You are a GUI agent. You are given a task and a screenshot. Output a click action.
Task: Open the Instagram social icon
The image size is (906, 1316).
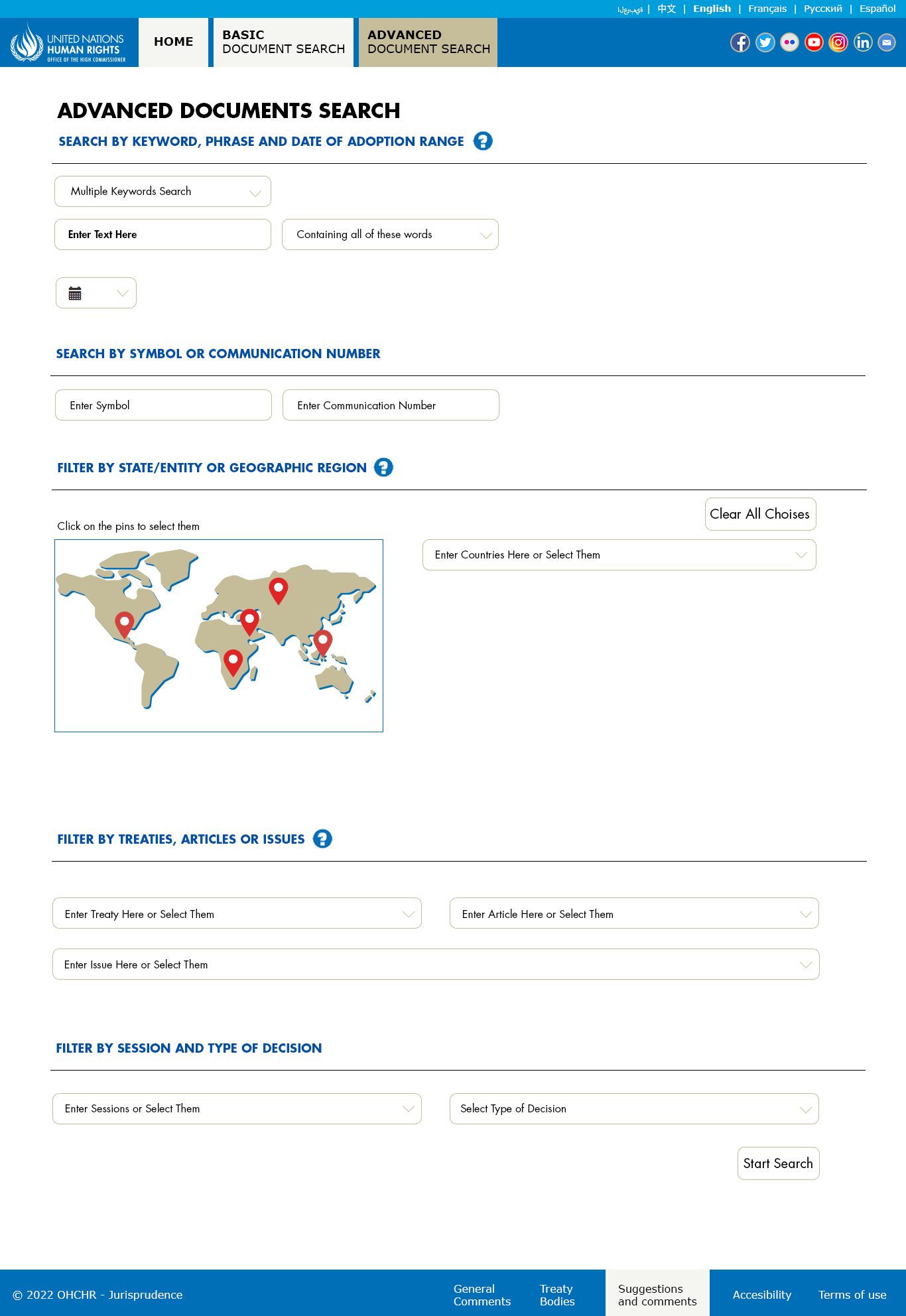pos(838,42)
